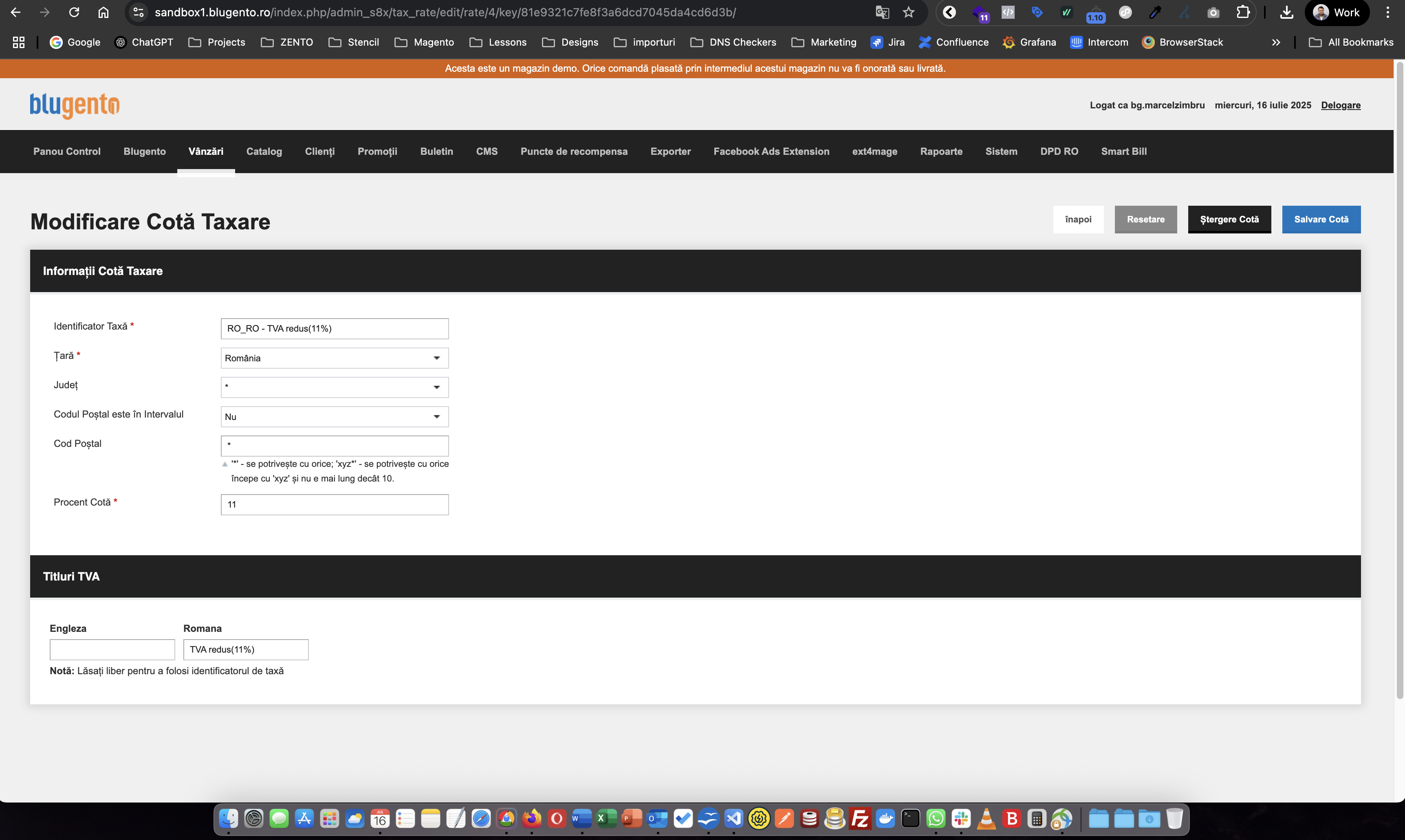Click the Delogare link
Screen dimensions: 1405x840
click(x=1341, y=105)
